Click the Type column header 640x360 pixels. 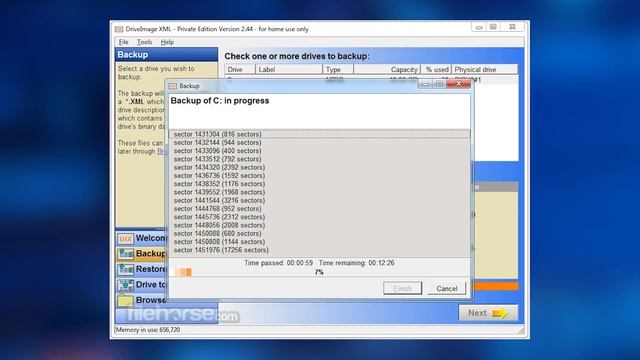pyautogui.click(x=338, y=69)
